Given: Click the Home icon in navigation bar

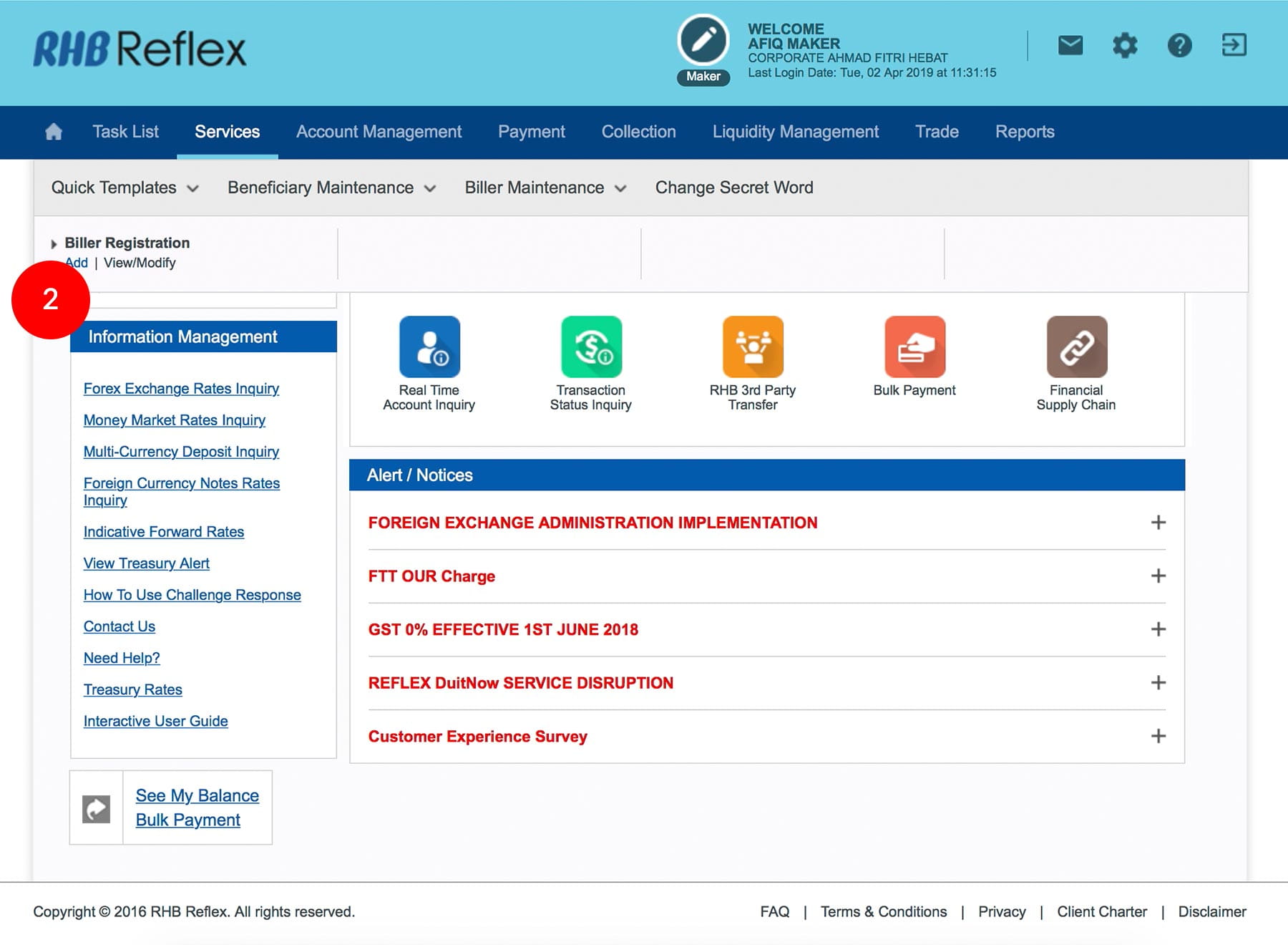Looking at the screenshot, I should tap(54, 132).
